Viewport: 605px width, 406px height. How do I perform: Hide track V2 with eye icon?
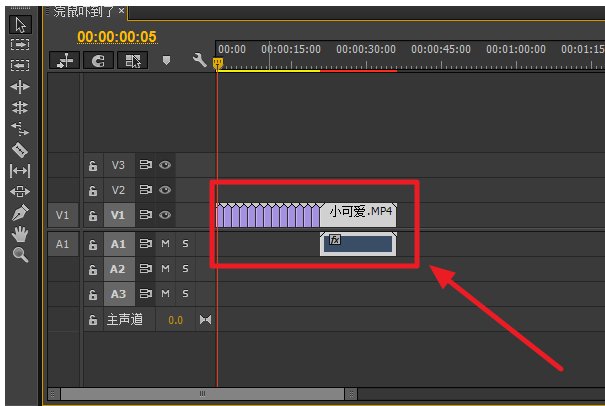[x=165, y=190]
